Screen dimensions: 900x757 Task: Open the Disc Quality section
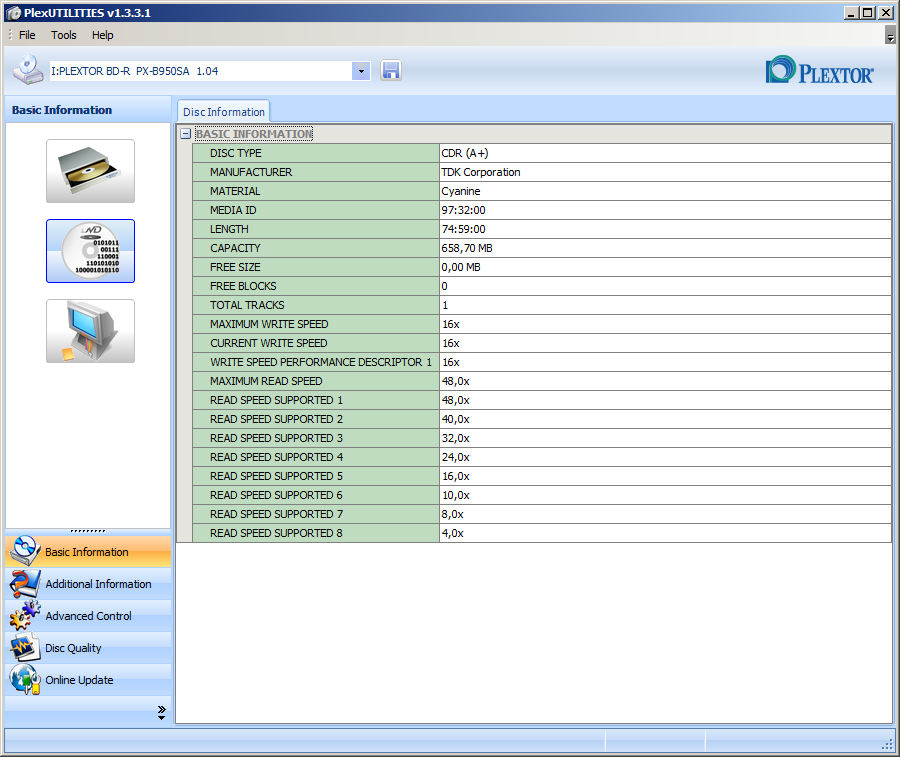click(x=88, y=648)
